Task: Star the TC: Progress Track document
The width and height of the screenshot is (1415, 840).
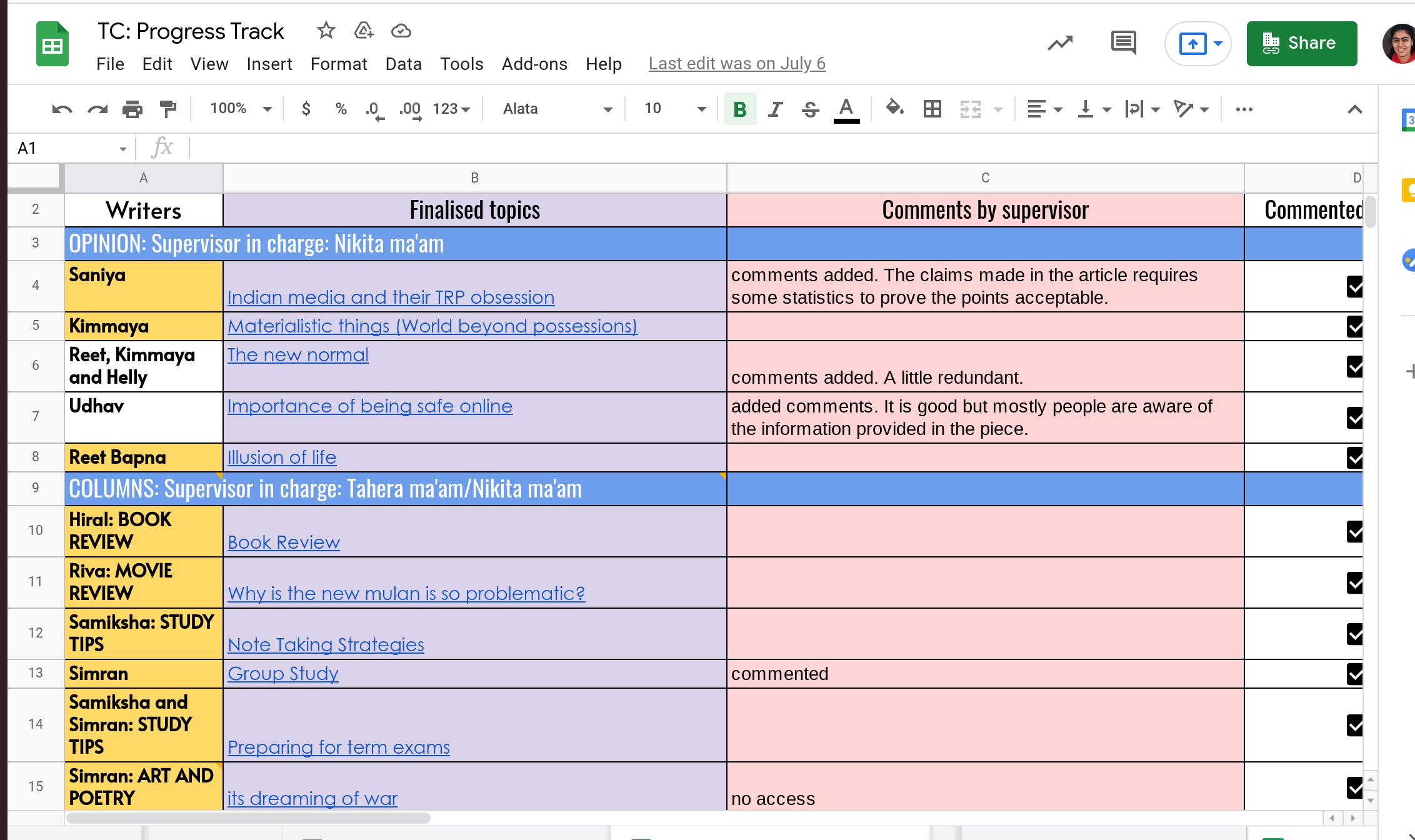Action: click(x=326, y=30)
